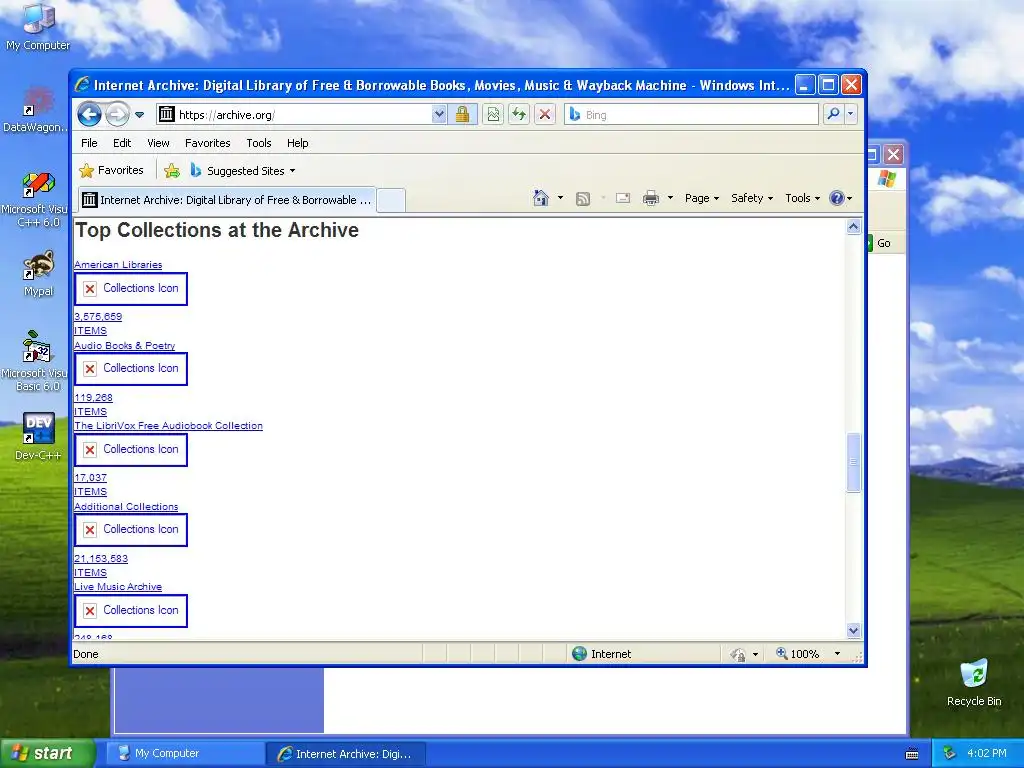Open the View menu
The height and width of the screenshot is (768, 1024).
pyautogui.click(x=158, y=143)
